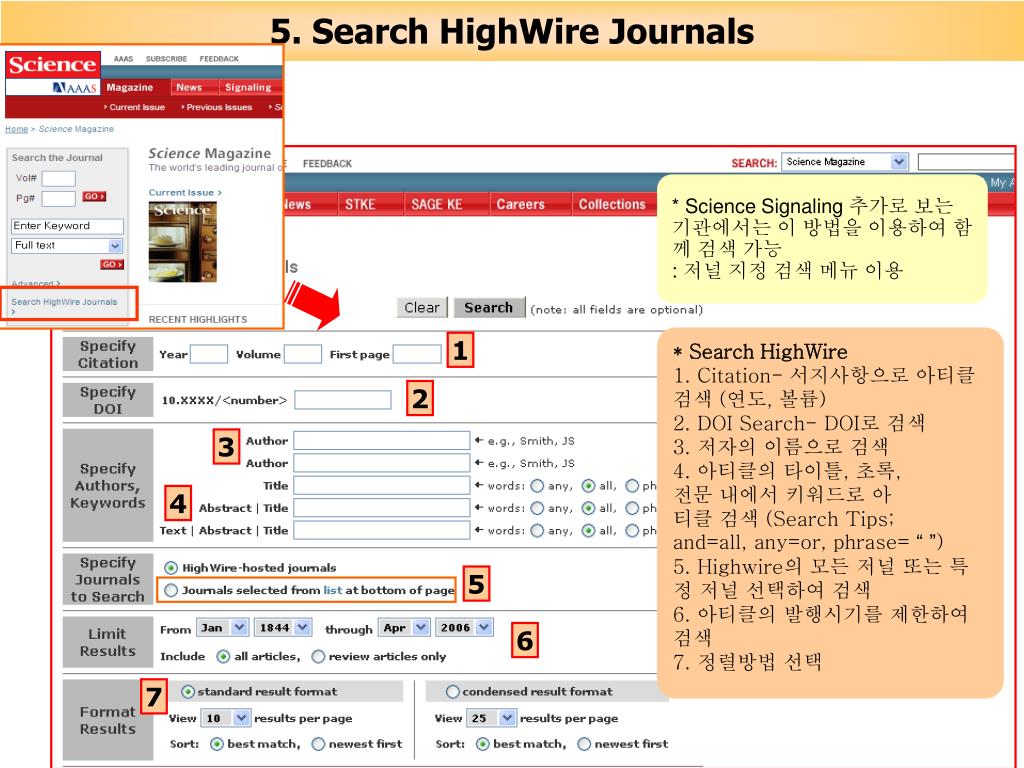Sort standard format results by newest first

coord(318,744)
